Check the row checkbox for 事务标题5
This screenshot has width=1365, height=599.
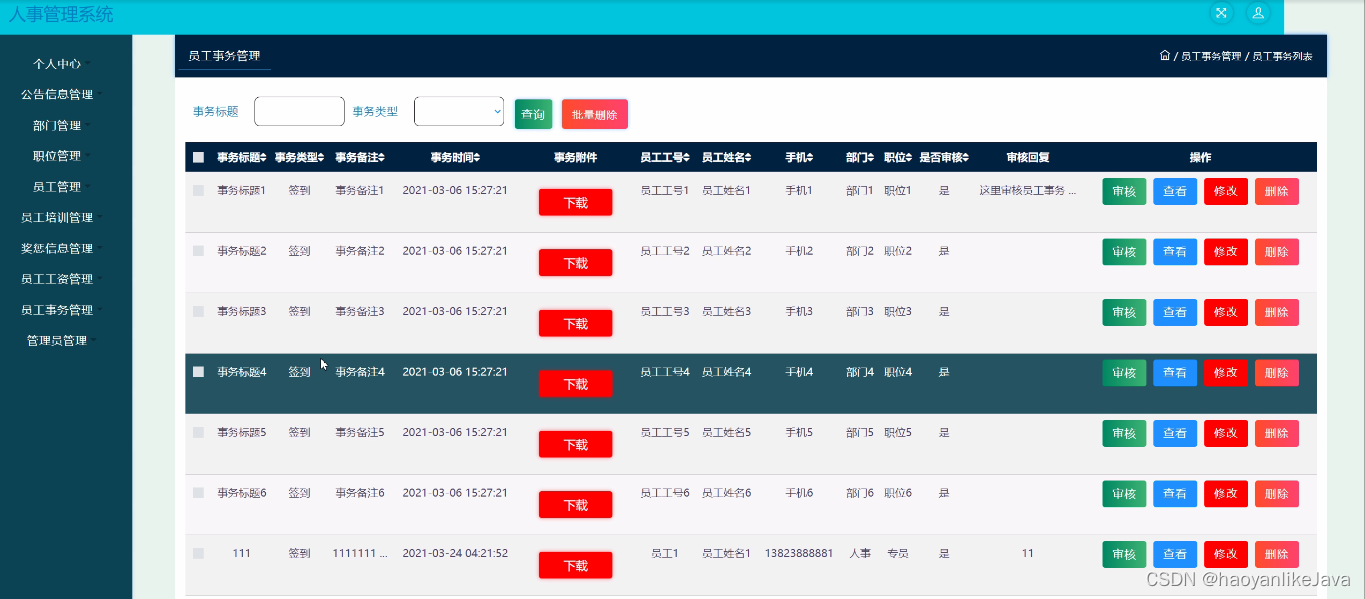198,432
